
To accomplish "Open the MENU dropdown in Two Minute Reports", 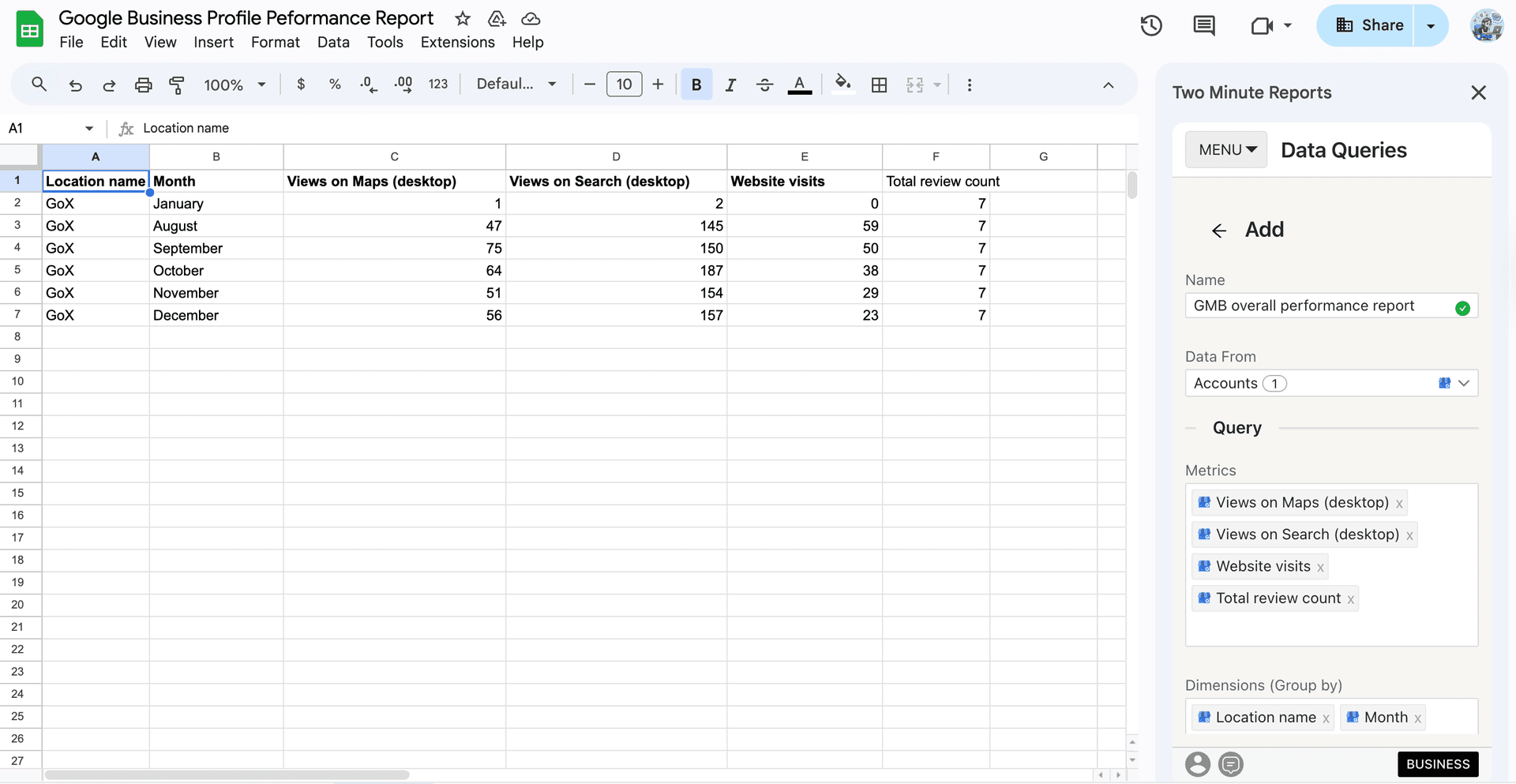I will pyautogui.click(x=1225, y=149).
